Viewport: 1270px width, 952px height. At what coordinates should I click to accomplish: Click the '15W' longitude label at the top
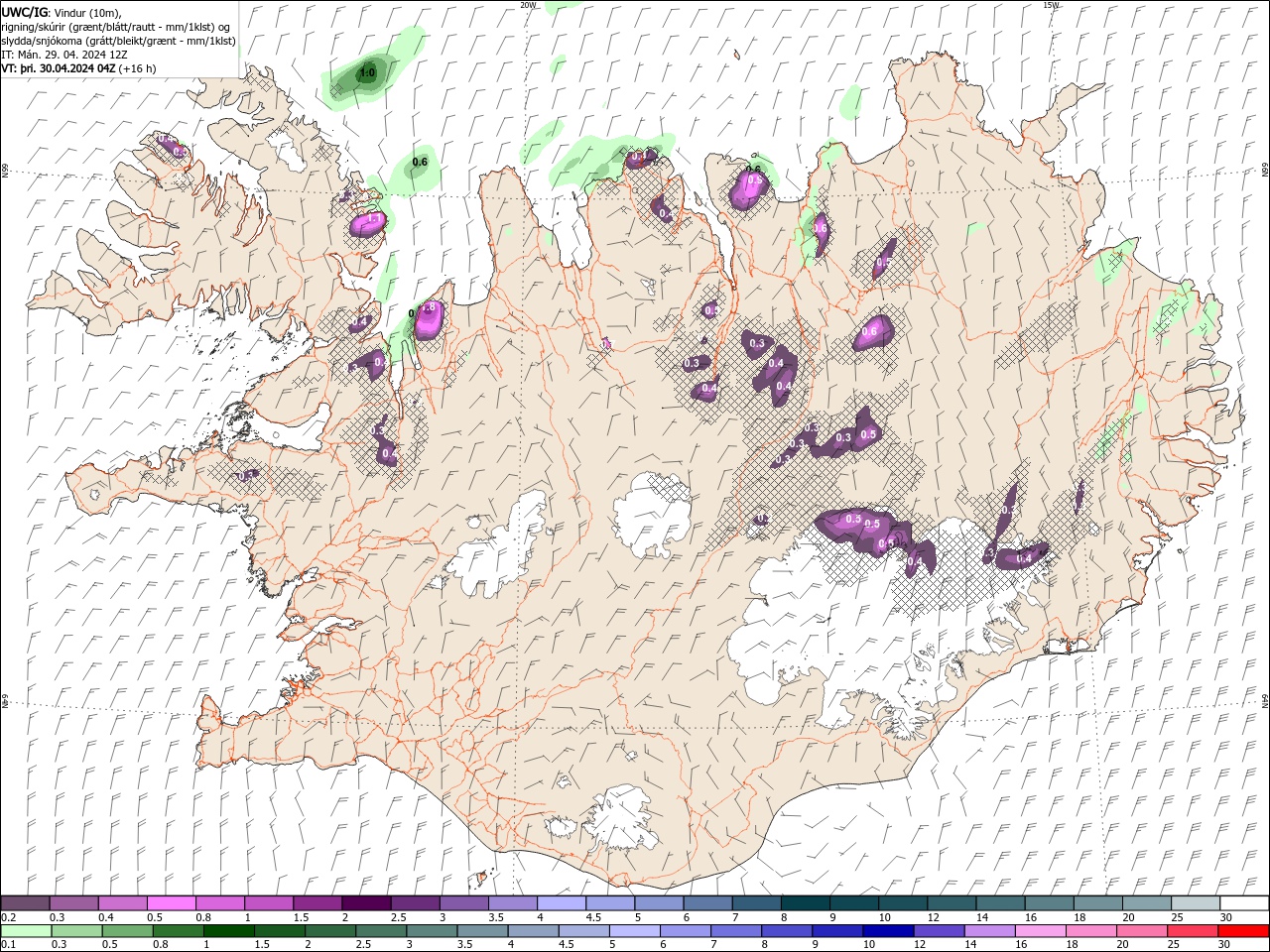tap(1051, 4)
